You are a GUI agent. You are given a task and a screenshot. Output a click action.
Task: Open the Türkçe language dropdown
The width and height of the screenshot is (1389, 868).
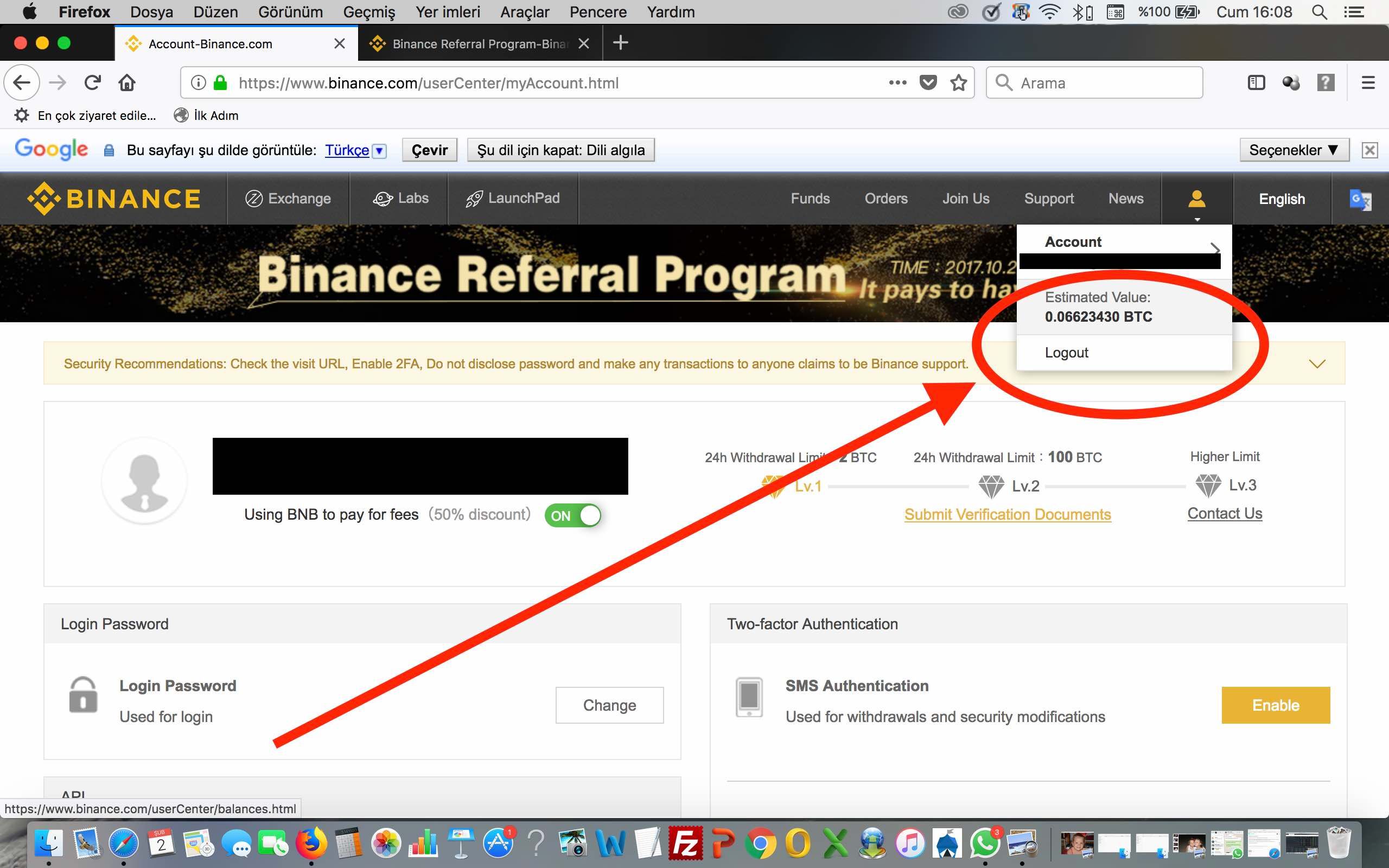pos(379,150)
